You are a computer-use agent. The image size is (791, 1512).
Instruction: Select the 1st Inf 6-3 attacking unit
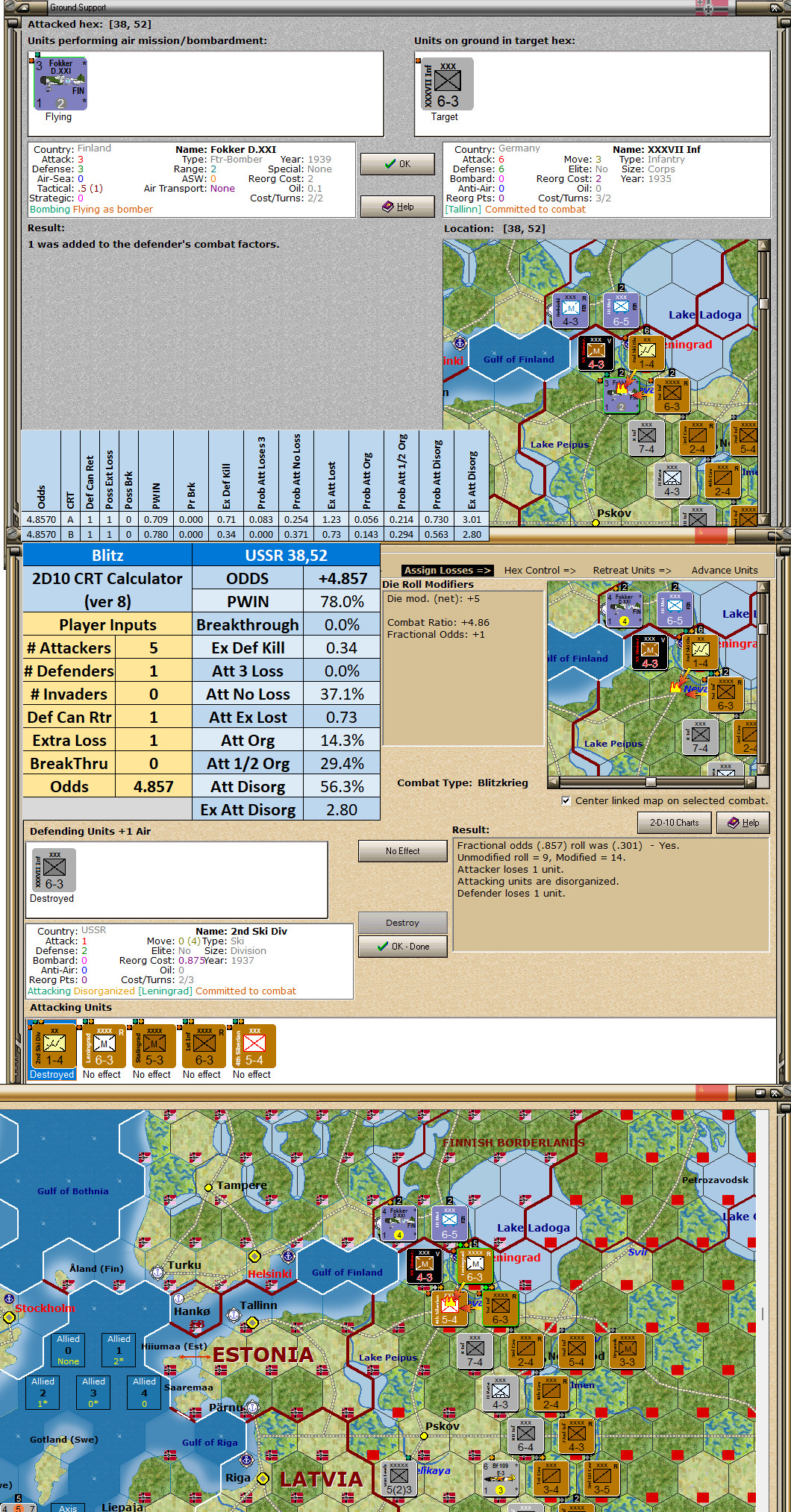tap(203, 1047)
